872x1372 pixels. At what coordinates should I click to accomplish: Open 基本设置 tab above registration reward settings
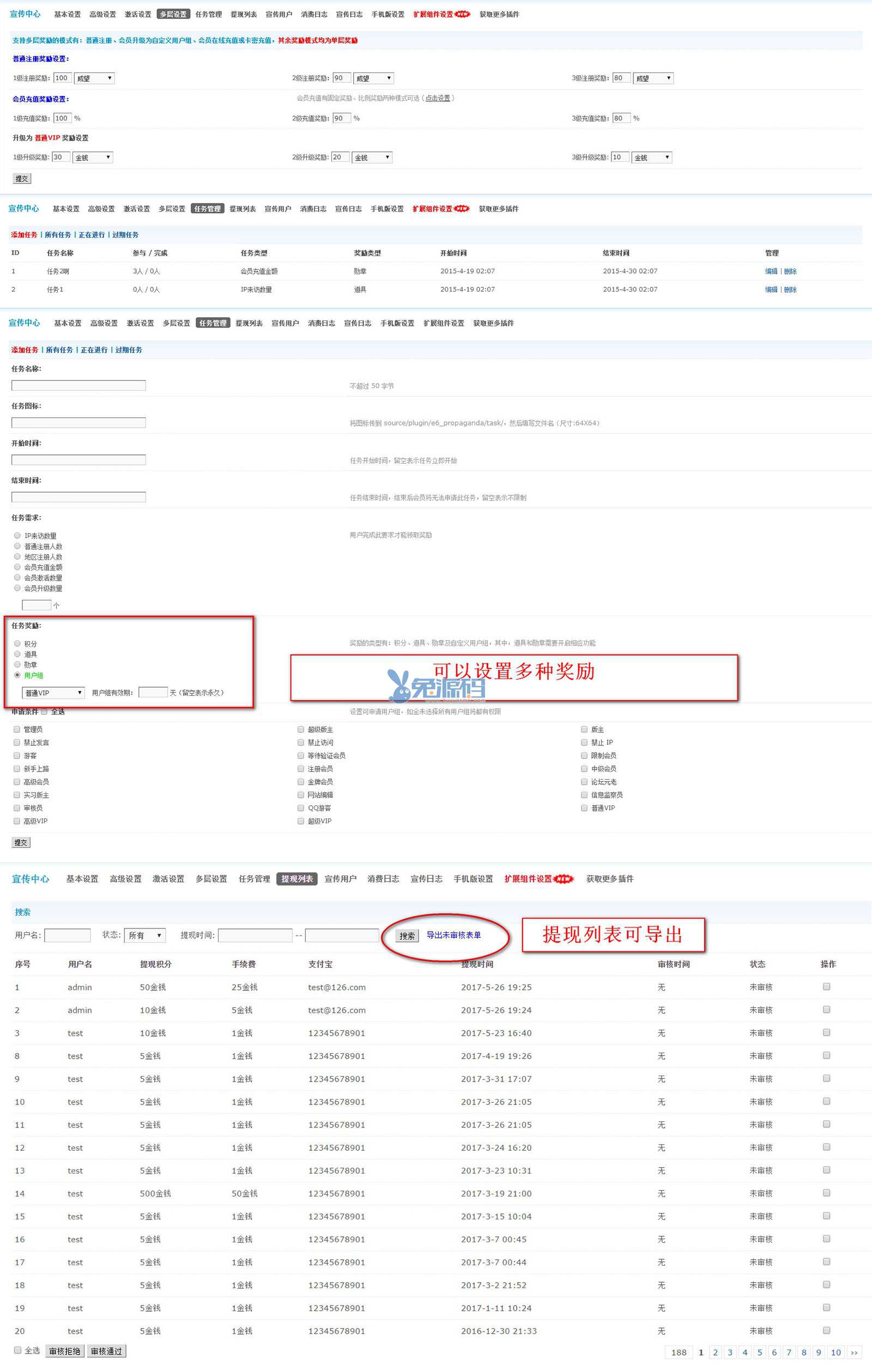click(x=67, y=14)
